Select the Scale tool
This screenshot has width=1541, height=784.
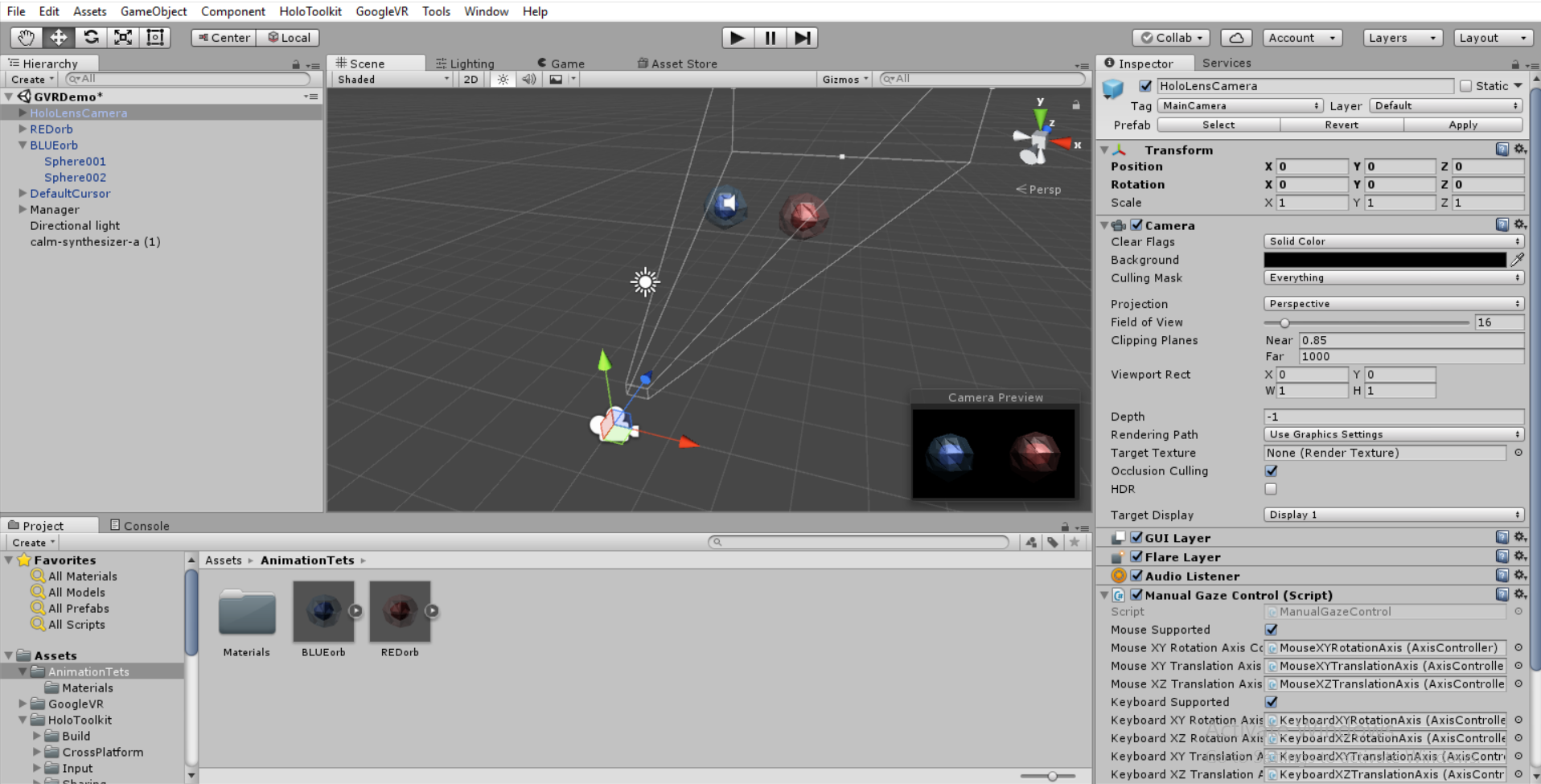point(123,38)
